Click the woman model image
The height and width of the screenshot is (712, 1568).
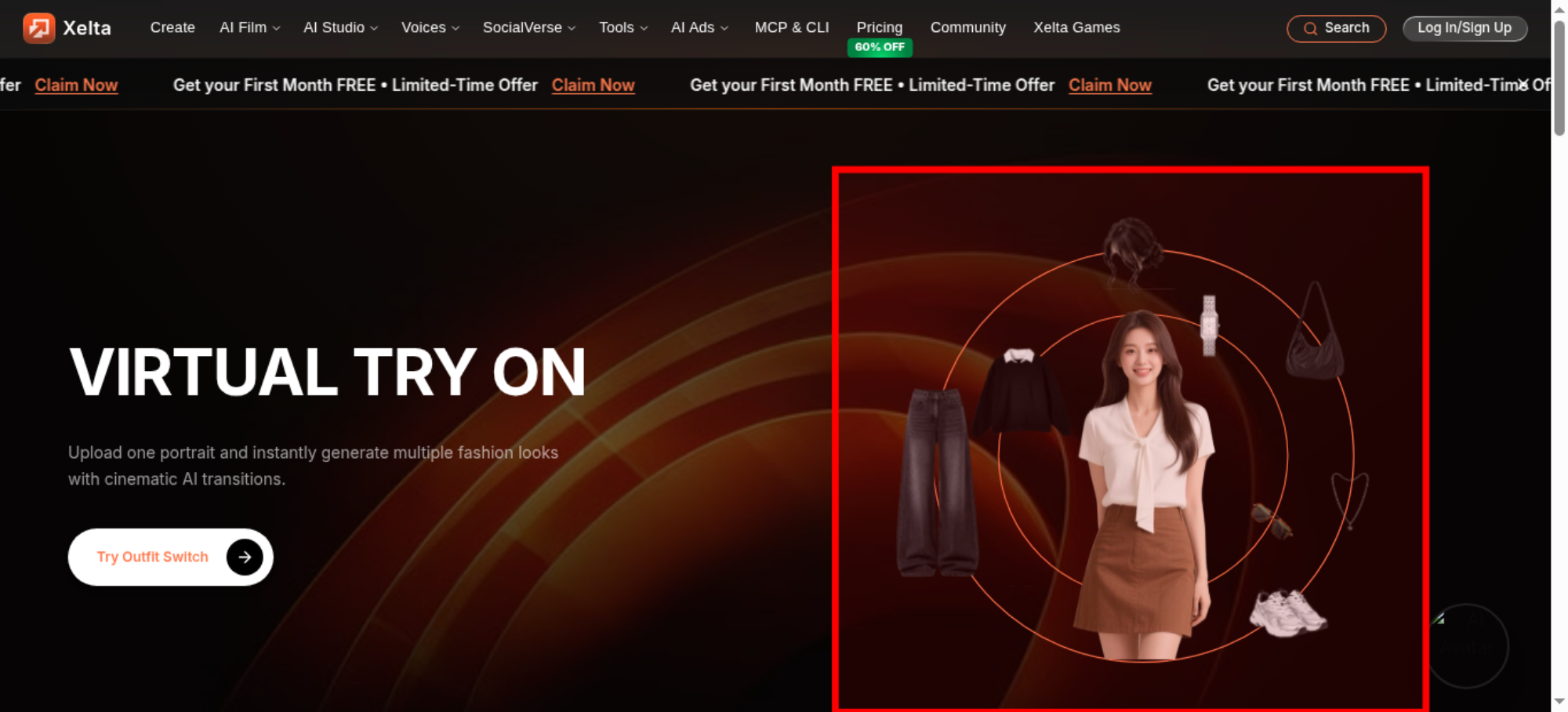[1145, 486]
